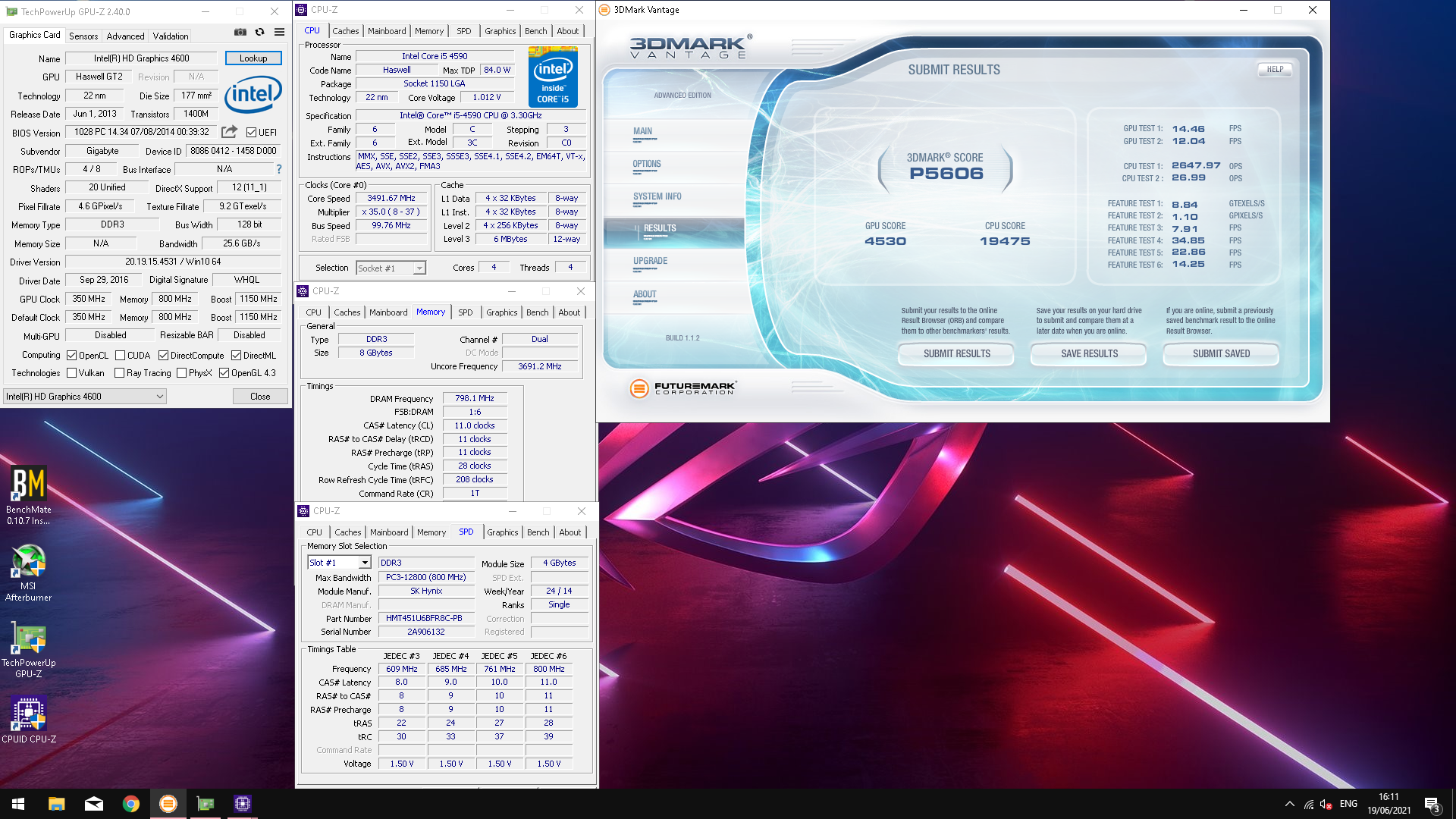Click the GPU-Z screenshot camera icon

240,32
